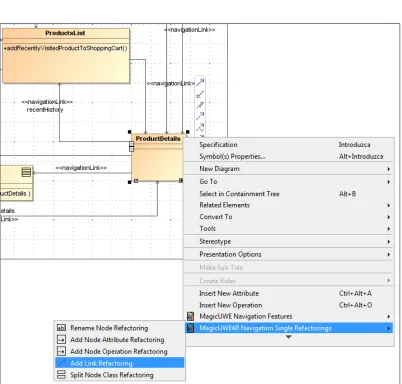The height and width of the screenshot is (384, 402).
Task: Expand the New Diagram submenu
Action: pyautogui.click(x=289, y=169)
